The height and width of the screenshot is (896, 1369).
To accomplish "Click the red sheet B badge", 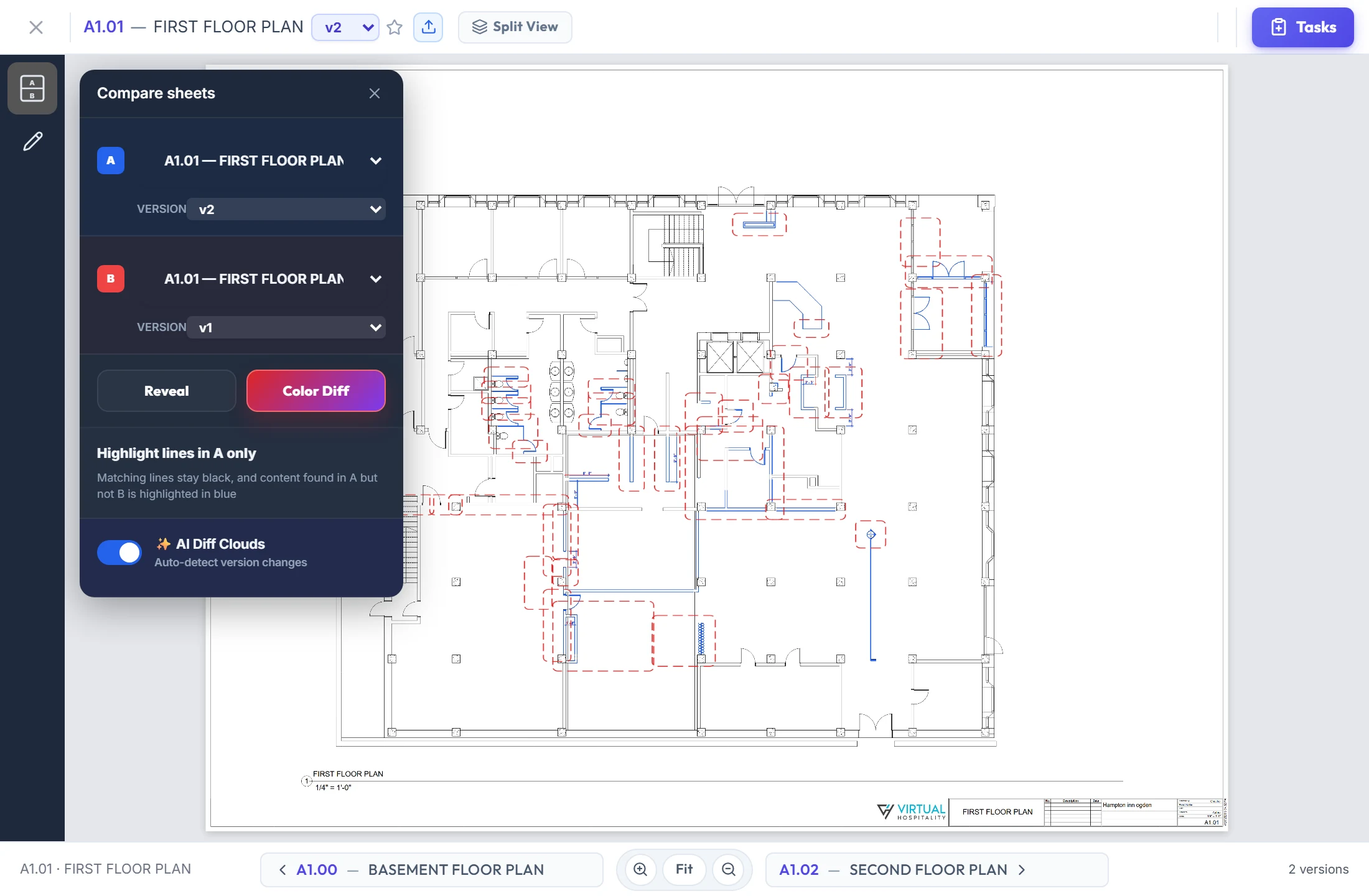I will pos(111,279).
